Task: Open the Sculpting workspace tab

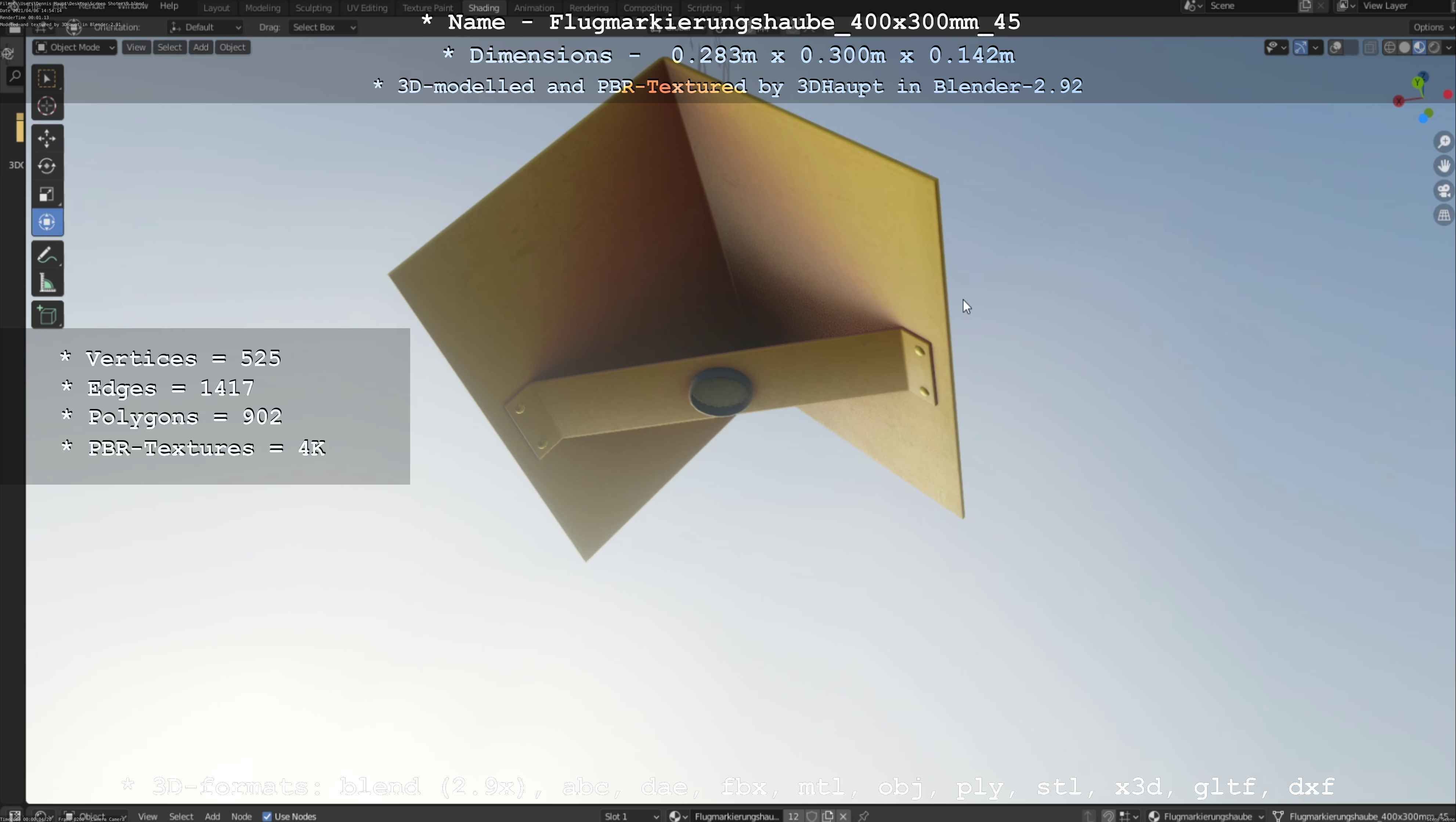Action: coord(313,8)
